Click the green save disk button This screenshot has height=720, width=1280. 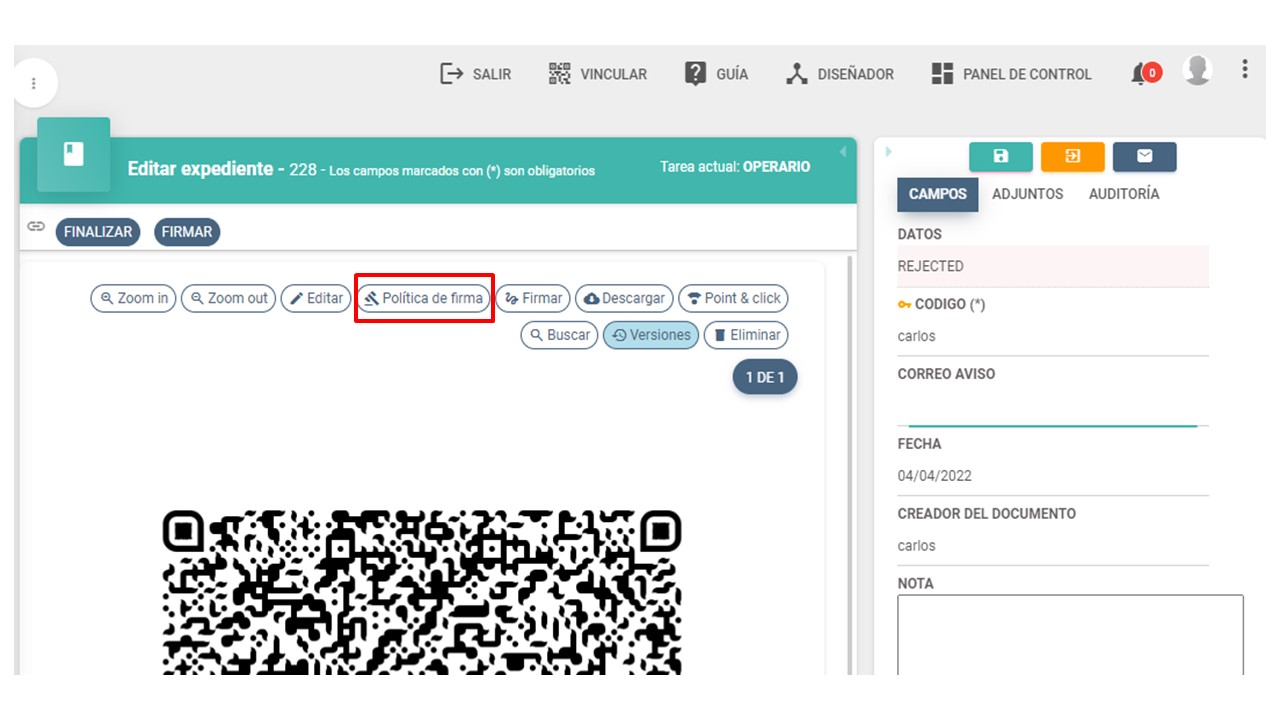pyautogui.click(x=1001, y=157)
